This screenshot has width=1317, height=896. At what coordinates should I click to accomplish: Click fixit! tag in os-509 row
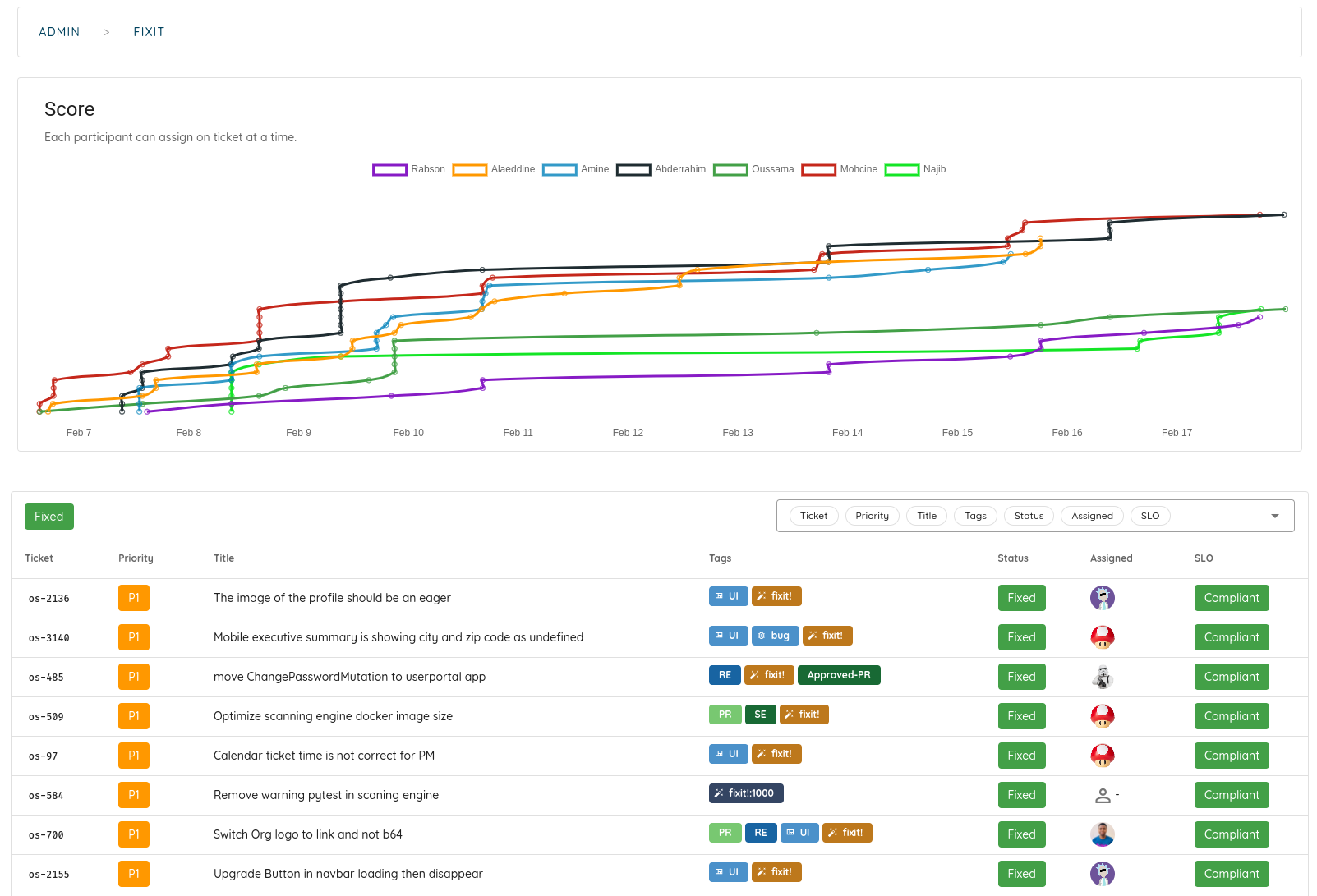click(x=804, y=715)
